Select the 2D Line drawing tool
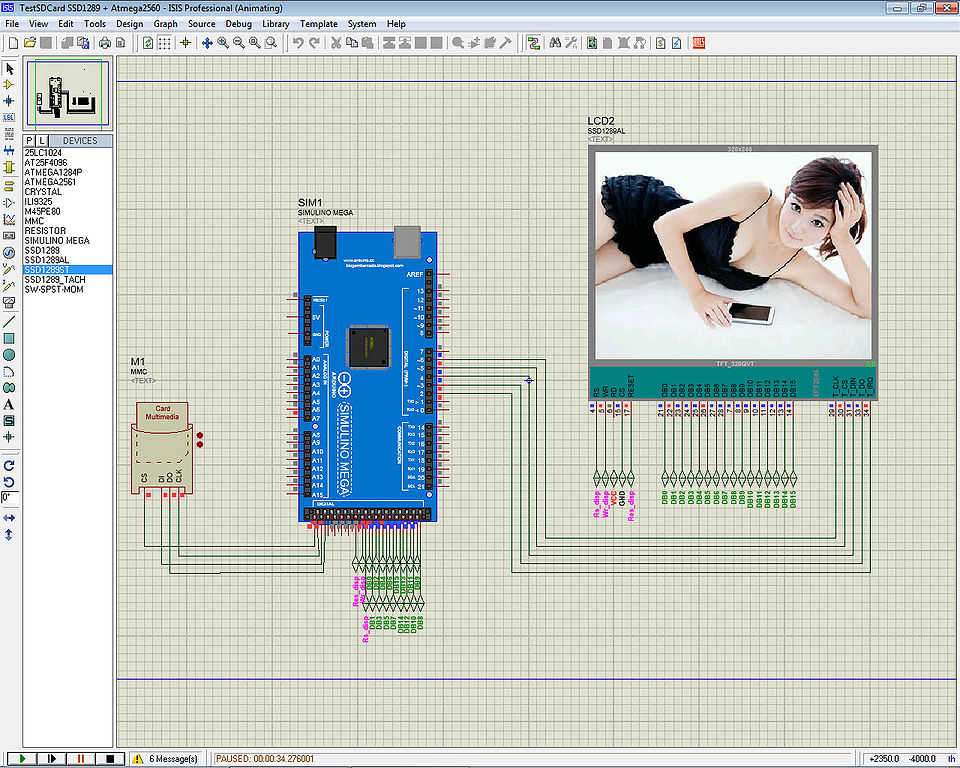 tap(9, 322)
